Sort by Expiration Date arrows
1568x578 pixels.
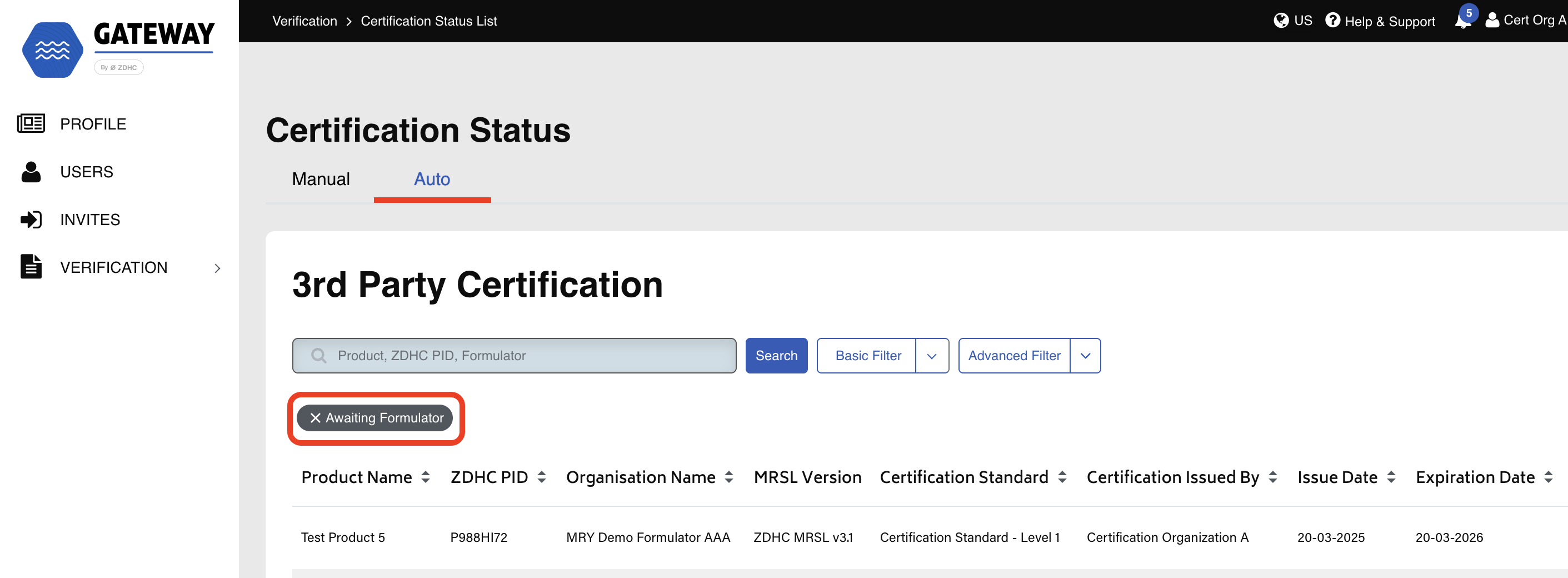pos(1549,477)
